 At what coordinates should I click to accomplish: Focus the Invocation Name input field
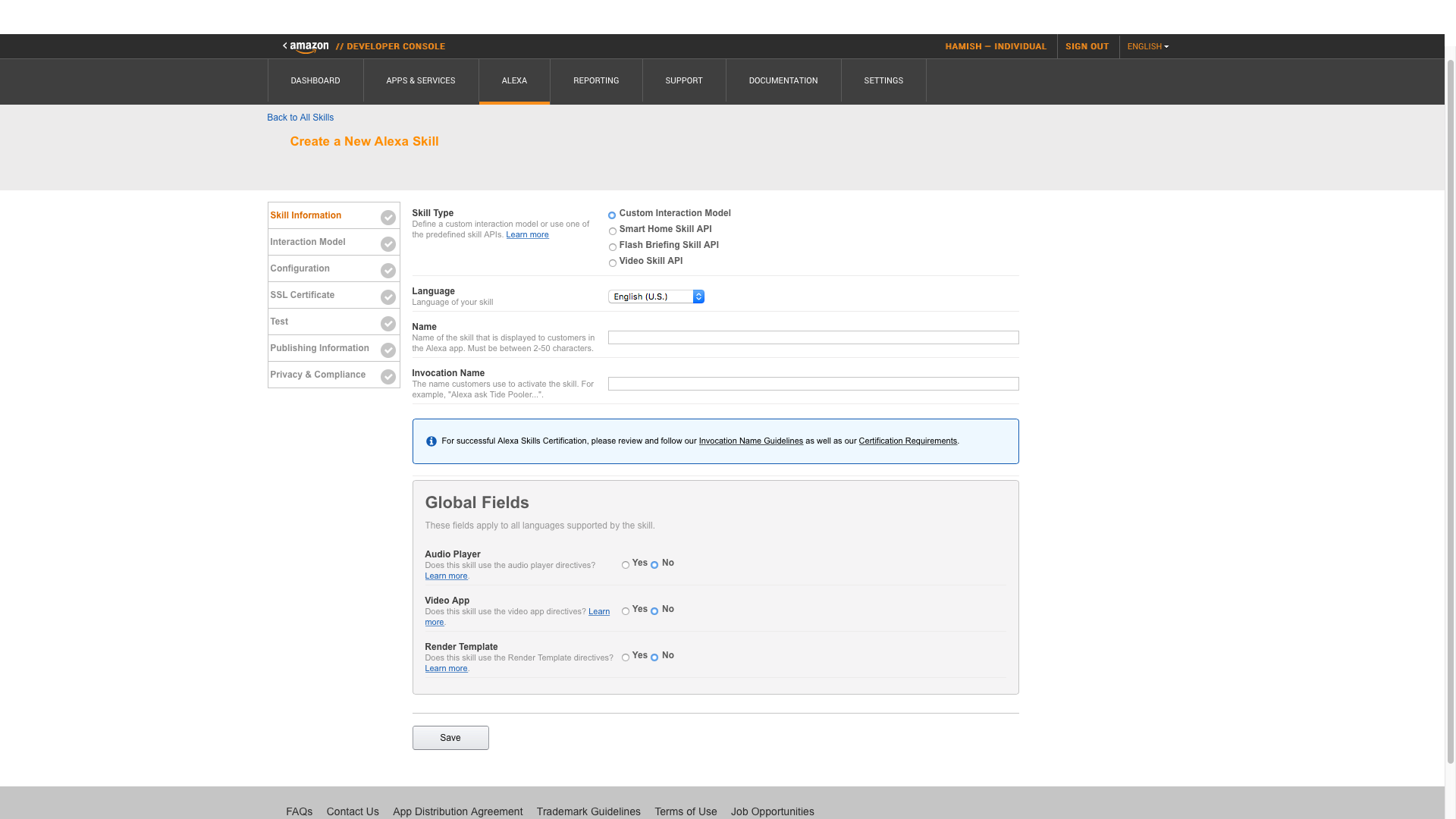(x=813, y=384)
